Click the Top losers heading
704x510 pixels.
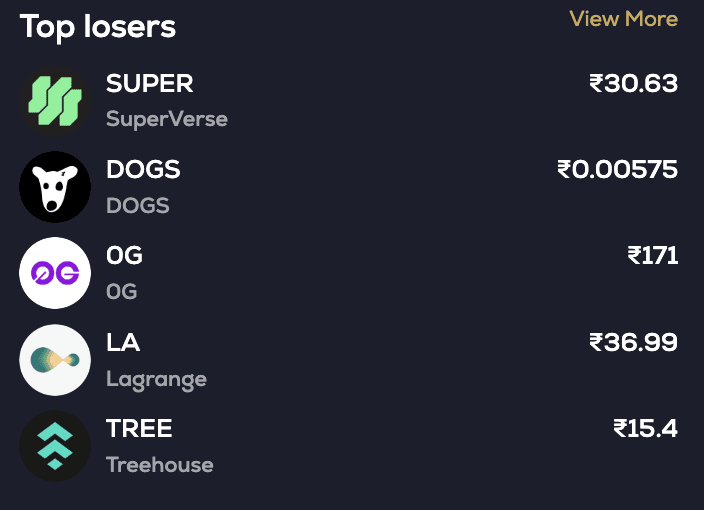[98, 27]
